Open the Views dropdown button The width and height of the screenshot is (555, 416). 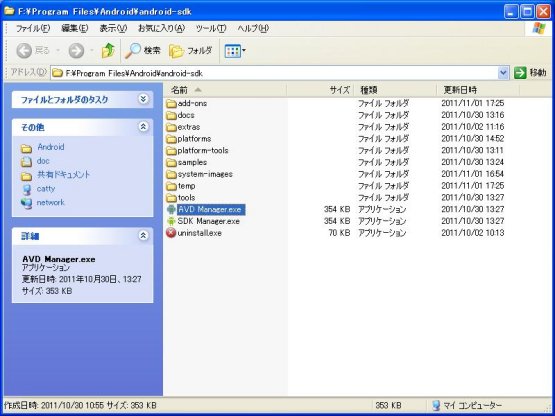(235, 51)
